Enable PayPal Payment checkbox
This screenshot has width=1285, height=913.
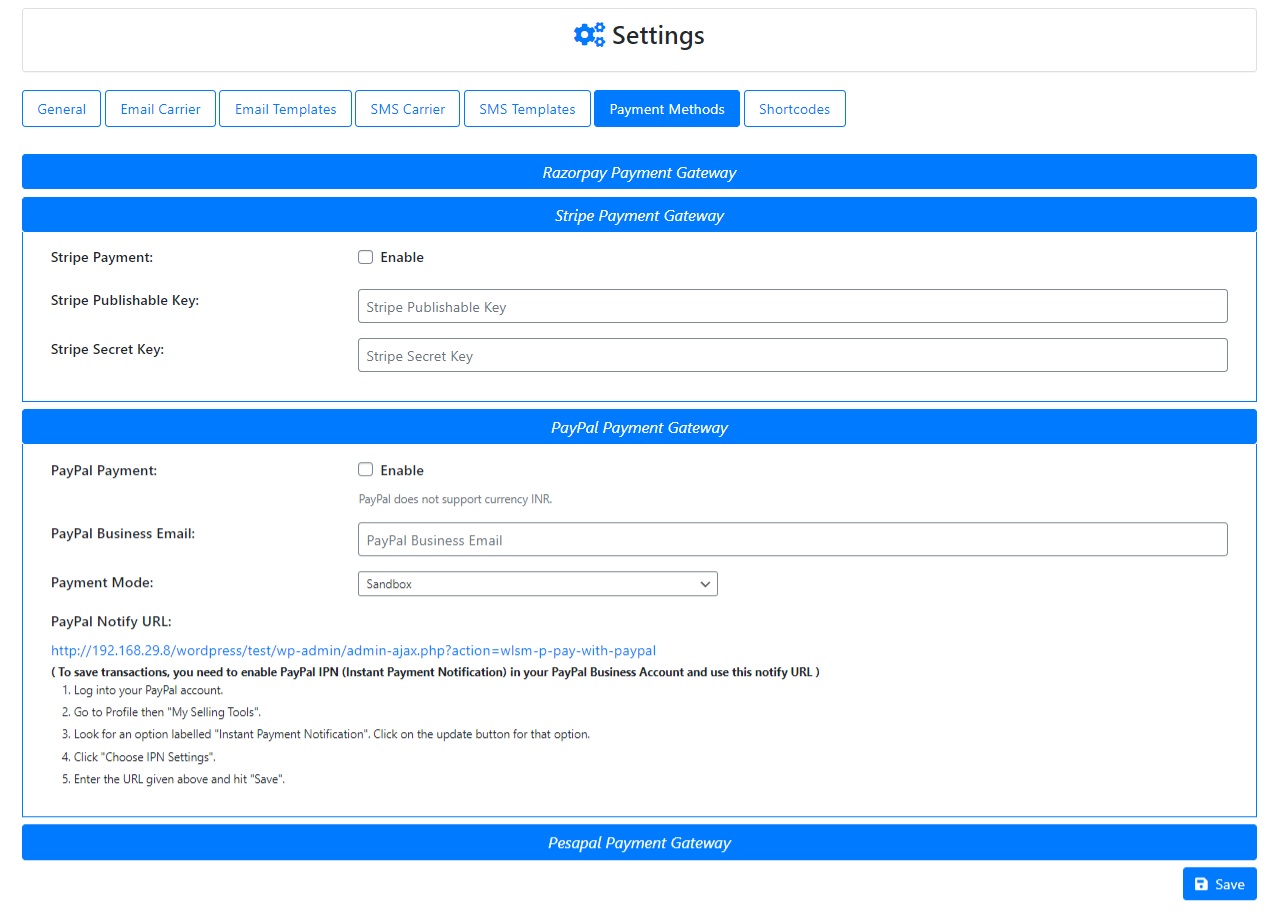coord(365,470)
